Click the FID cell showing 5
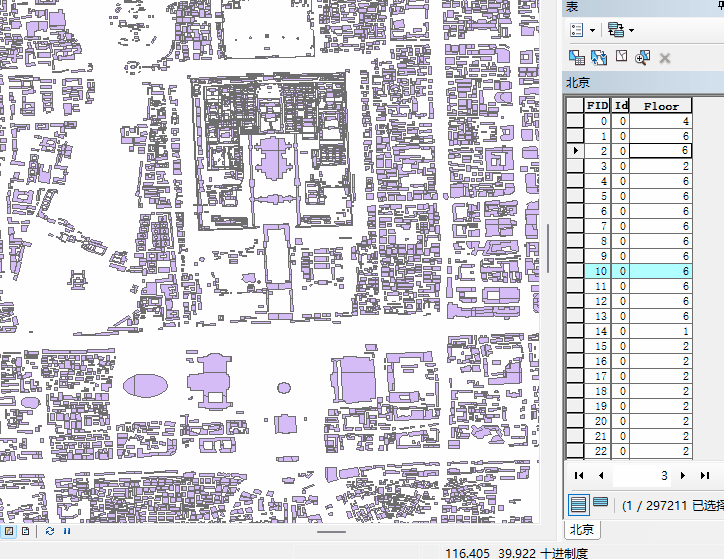 (x=597, y=196)
